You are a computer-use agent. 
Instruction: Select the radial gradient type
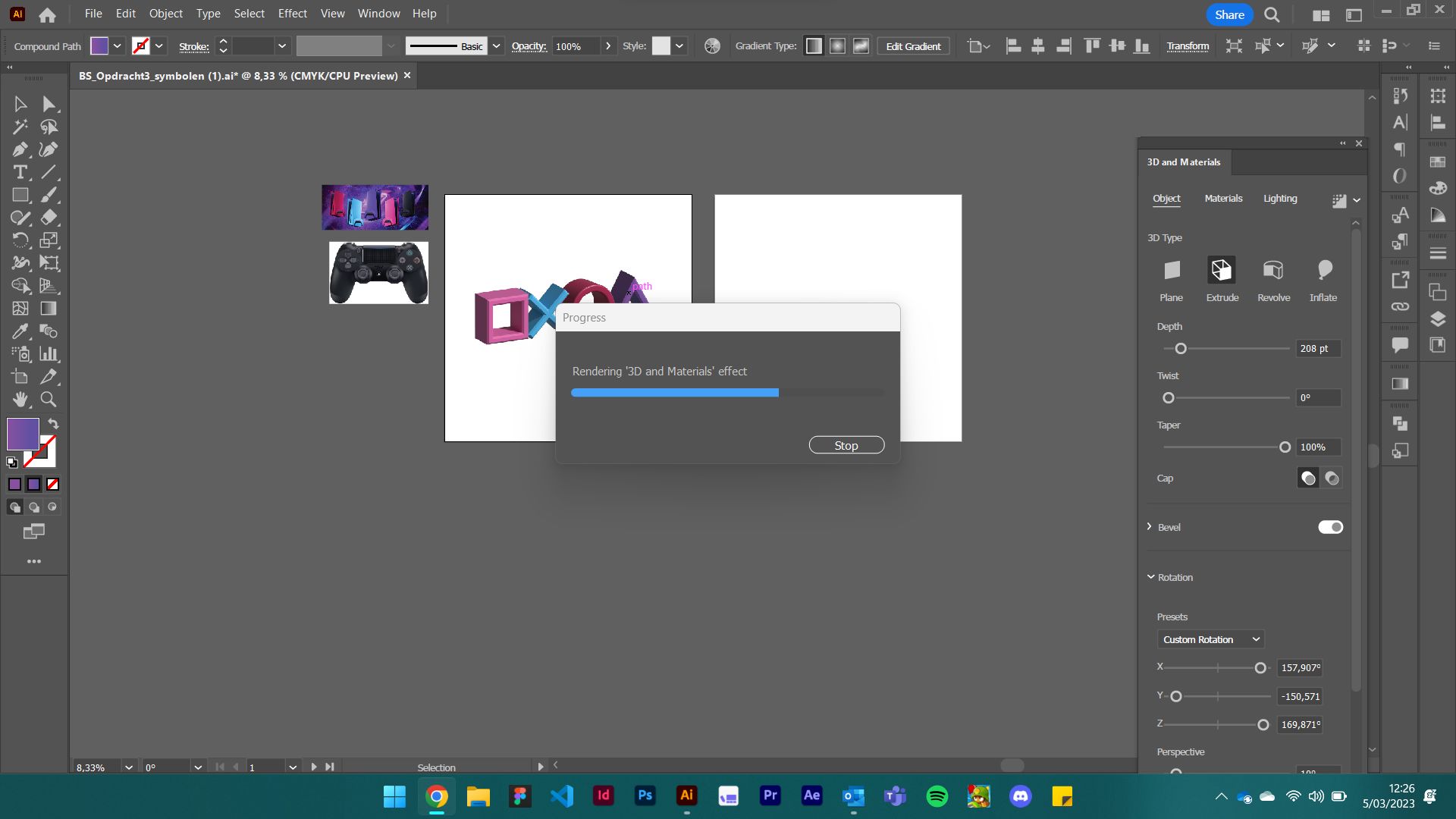837,45
